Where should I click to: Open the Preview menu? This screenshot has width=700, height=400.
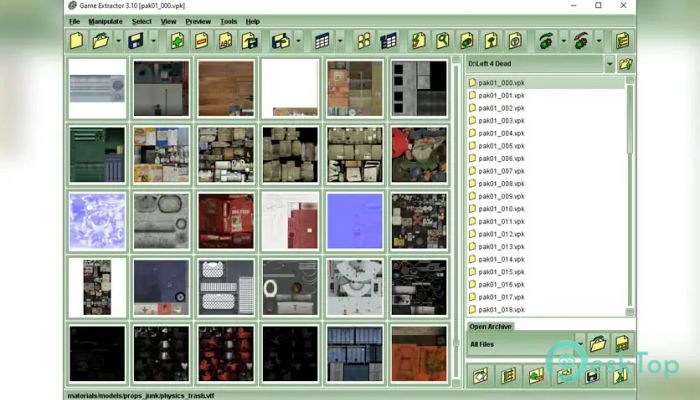click(x=198, y=21)
